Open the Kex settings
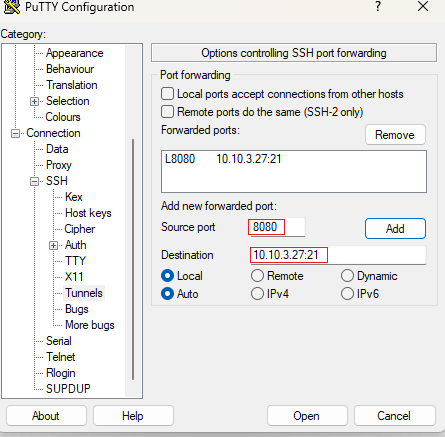The width and height of the screenshot is (445, 437). coord(74,197)
